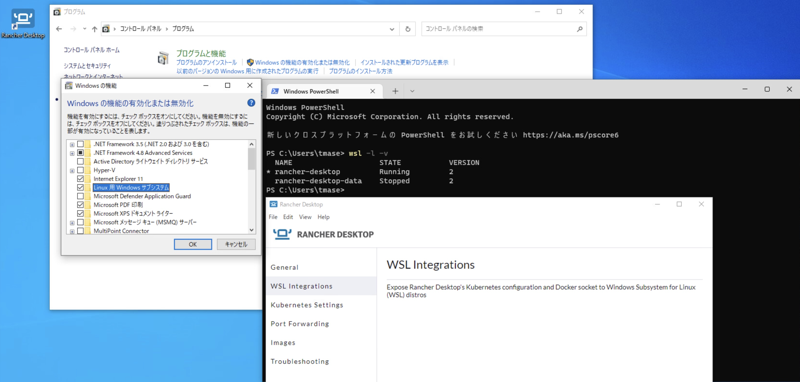
Task: Open a new terminal tab with plus button
Action: click(x=395, y=91)
